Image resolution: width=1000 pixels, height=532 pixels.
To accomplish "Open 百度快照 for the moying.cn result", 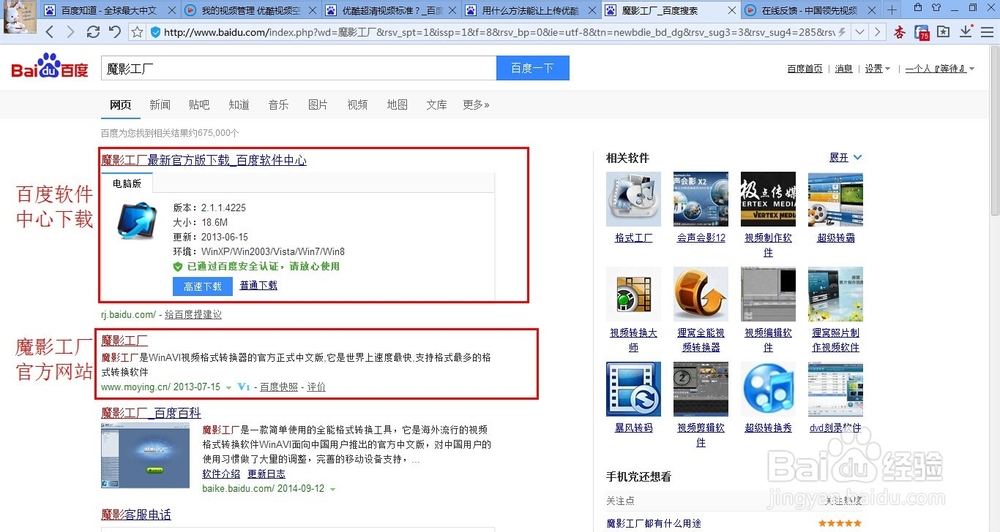I will (x=279, y=387).
